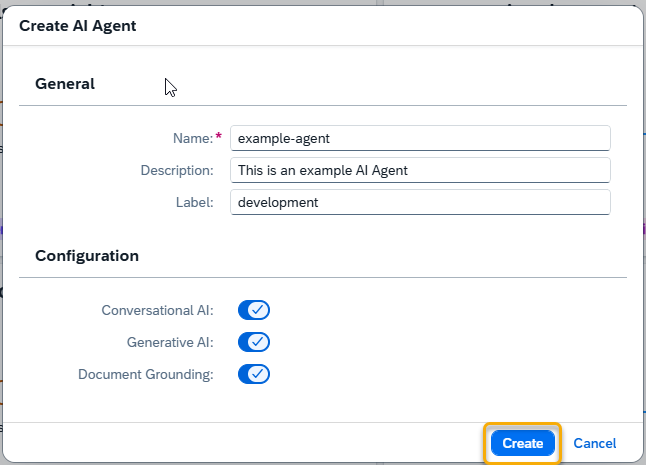Turn off the Generative AI toggle
The image size is (646, 465).
pyautogui.click(x=254, y=342)
